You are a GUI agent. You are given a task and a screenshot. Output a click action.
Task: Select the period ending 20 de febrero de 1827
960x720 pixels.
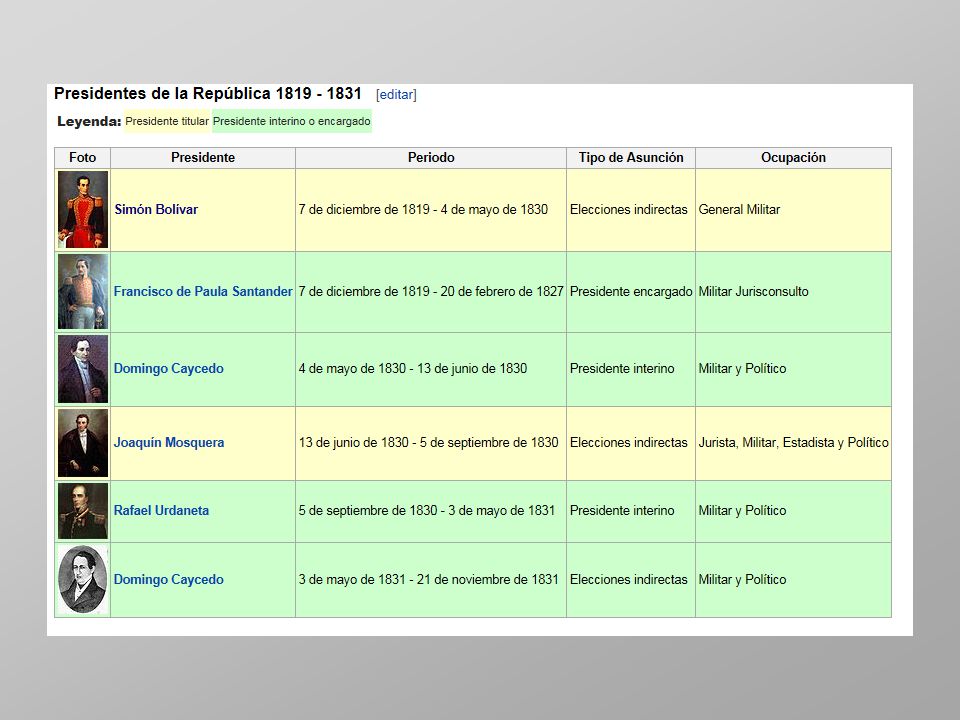(431, 291)
